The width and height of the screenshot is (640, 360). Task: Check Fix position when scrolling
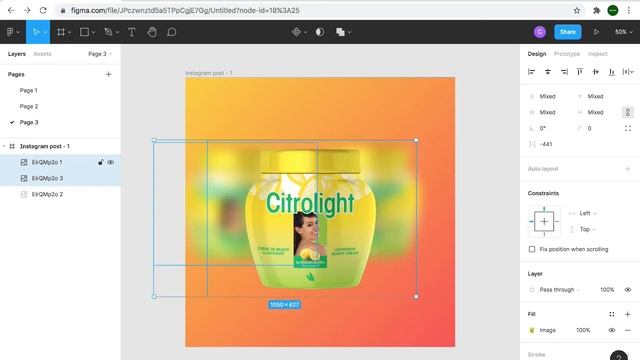(x=532, y=249)
